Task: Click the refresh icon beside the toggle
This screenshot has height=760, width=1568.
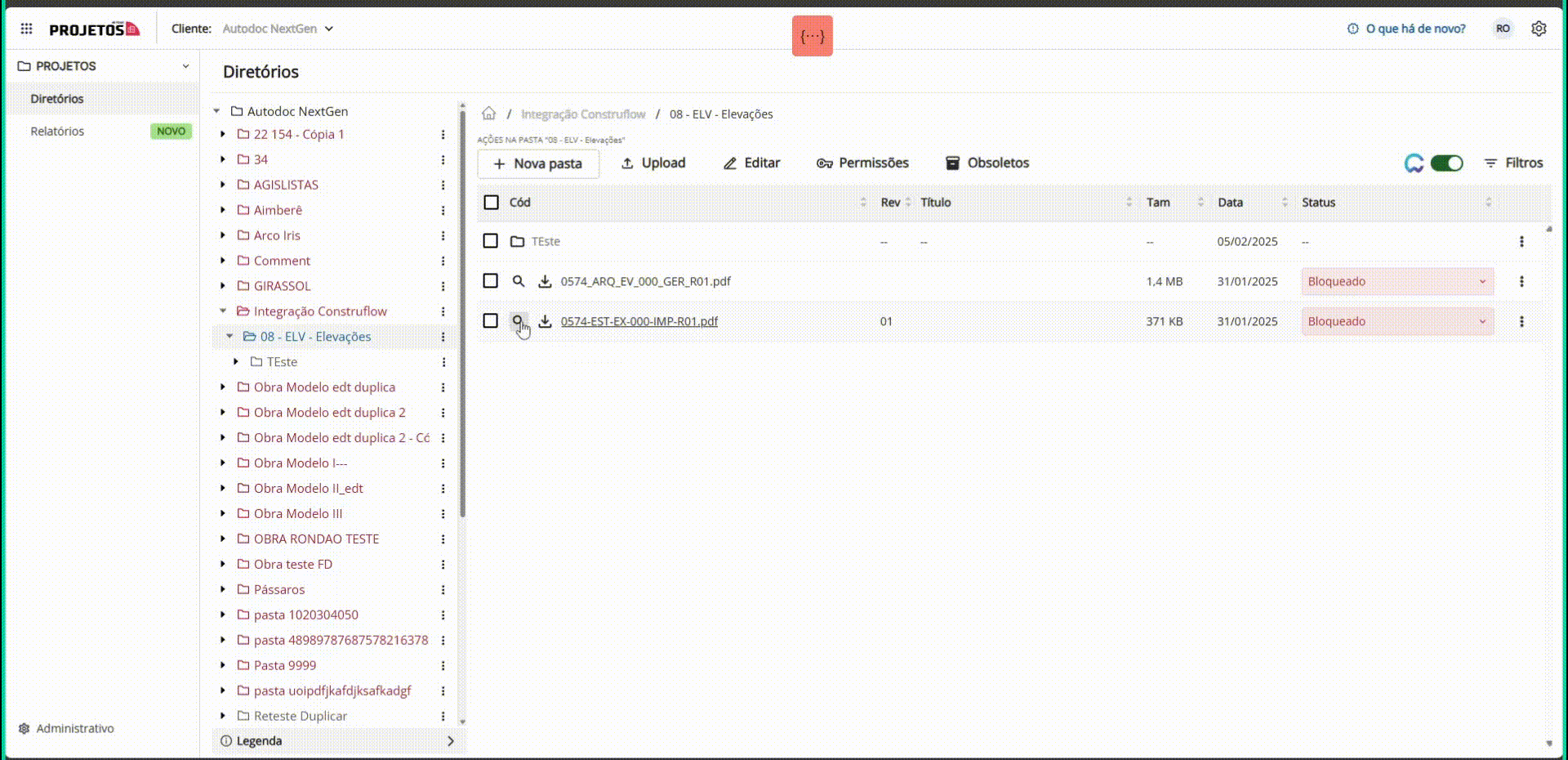Action: pyautogui.click(x=1414, y=163)
